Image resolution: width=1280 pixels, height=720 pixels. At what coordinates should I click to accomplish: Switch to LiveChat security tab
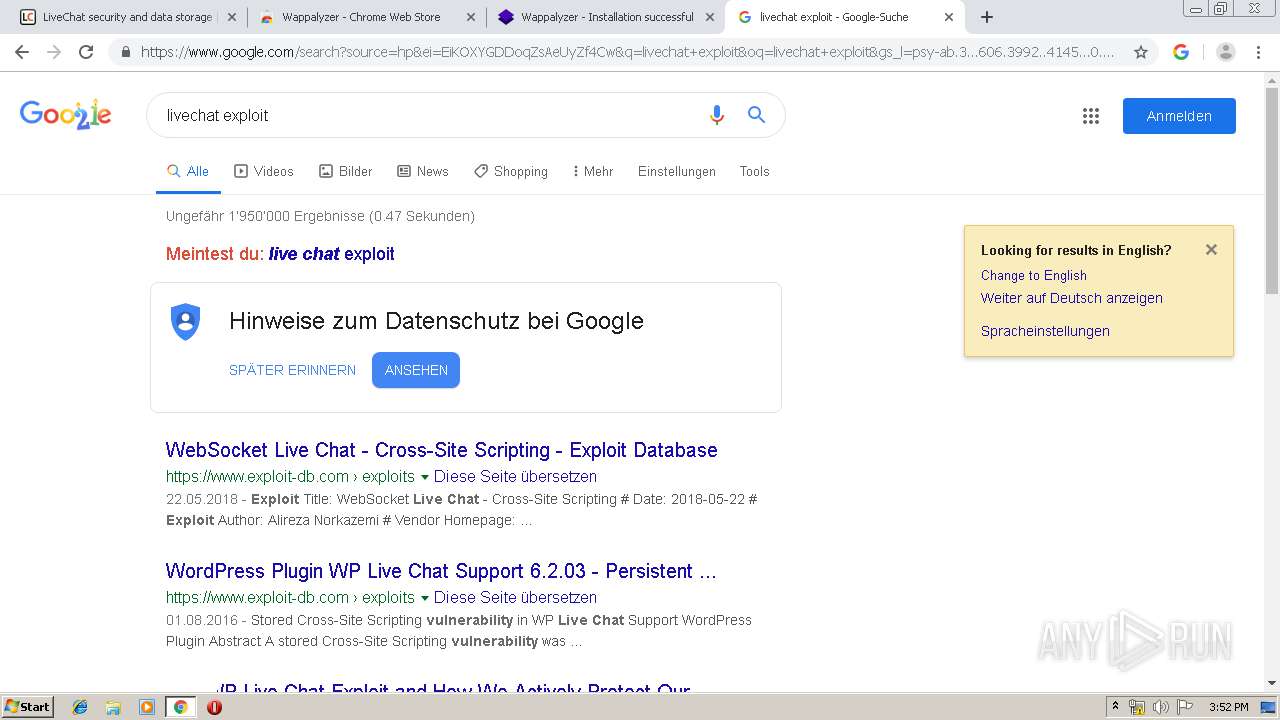click(x=126, y=17)
